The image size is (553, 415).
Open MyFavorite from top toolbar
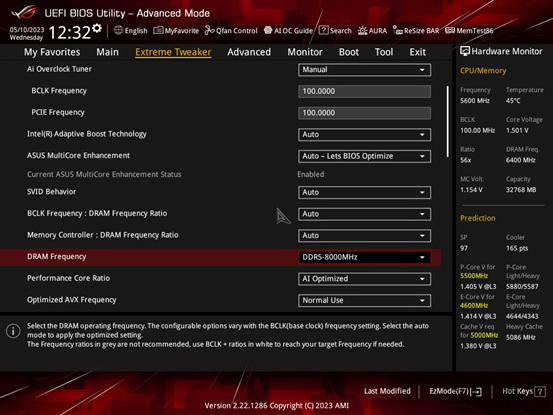(x=176, y=31)
